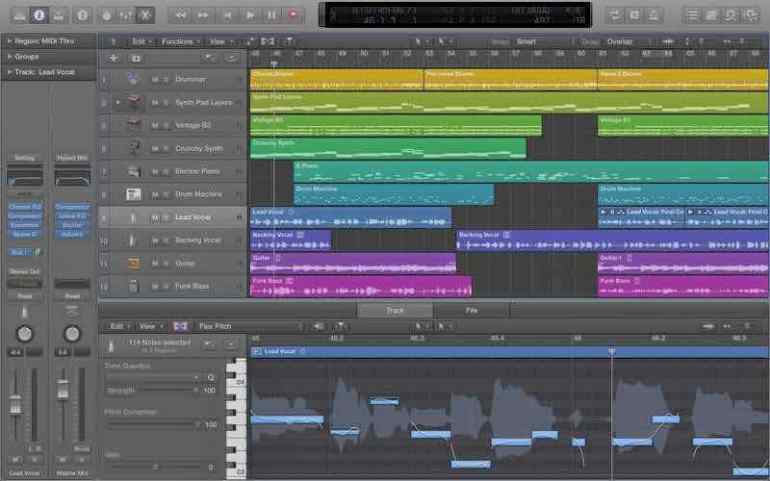Image resolution: width=770 pixels, height=481 pixels.
Task: Click the Compressor plugin on Master channel
Action: click(x=72, y=207)
